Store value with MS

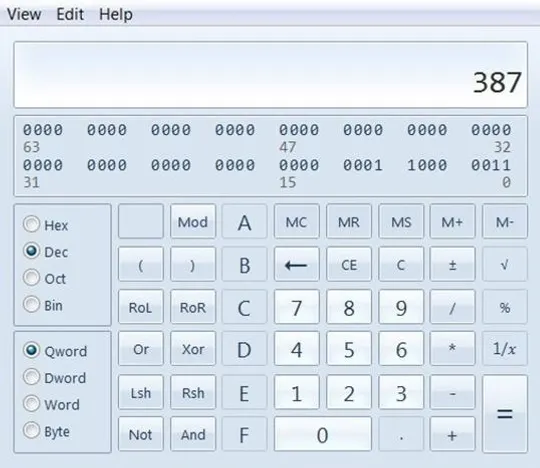pos(401,221)
